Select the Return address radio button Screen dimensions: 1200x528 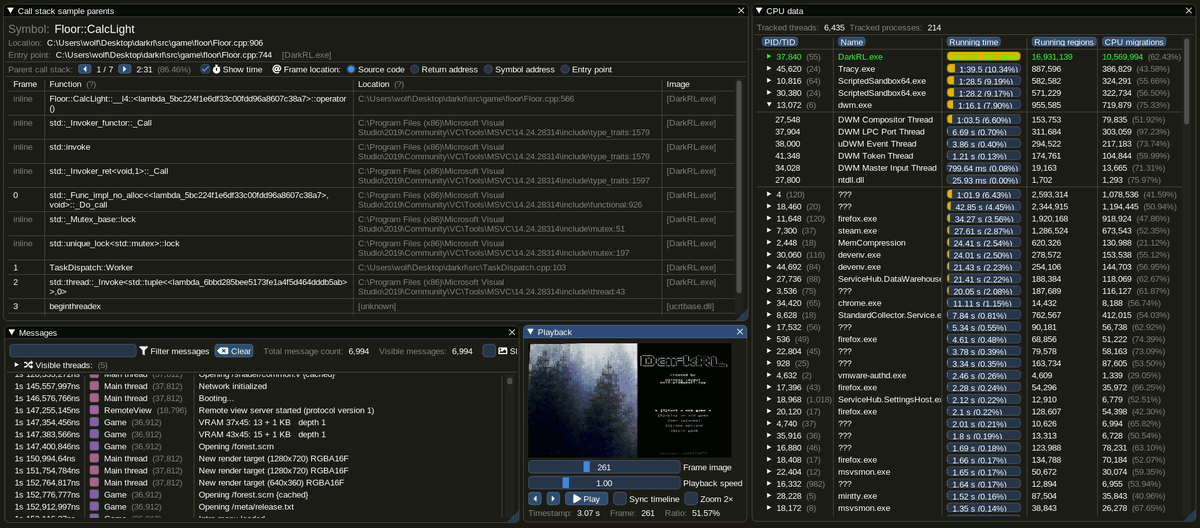415,69
